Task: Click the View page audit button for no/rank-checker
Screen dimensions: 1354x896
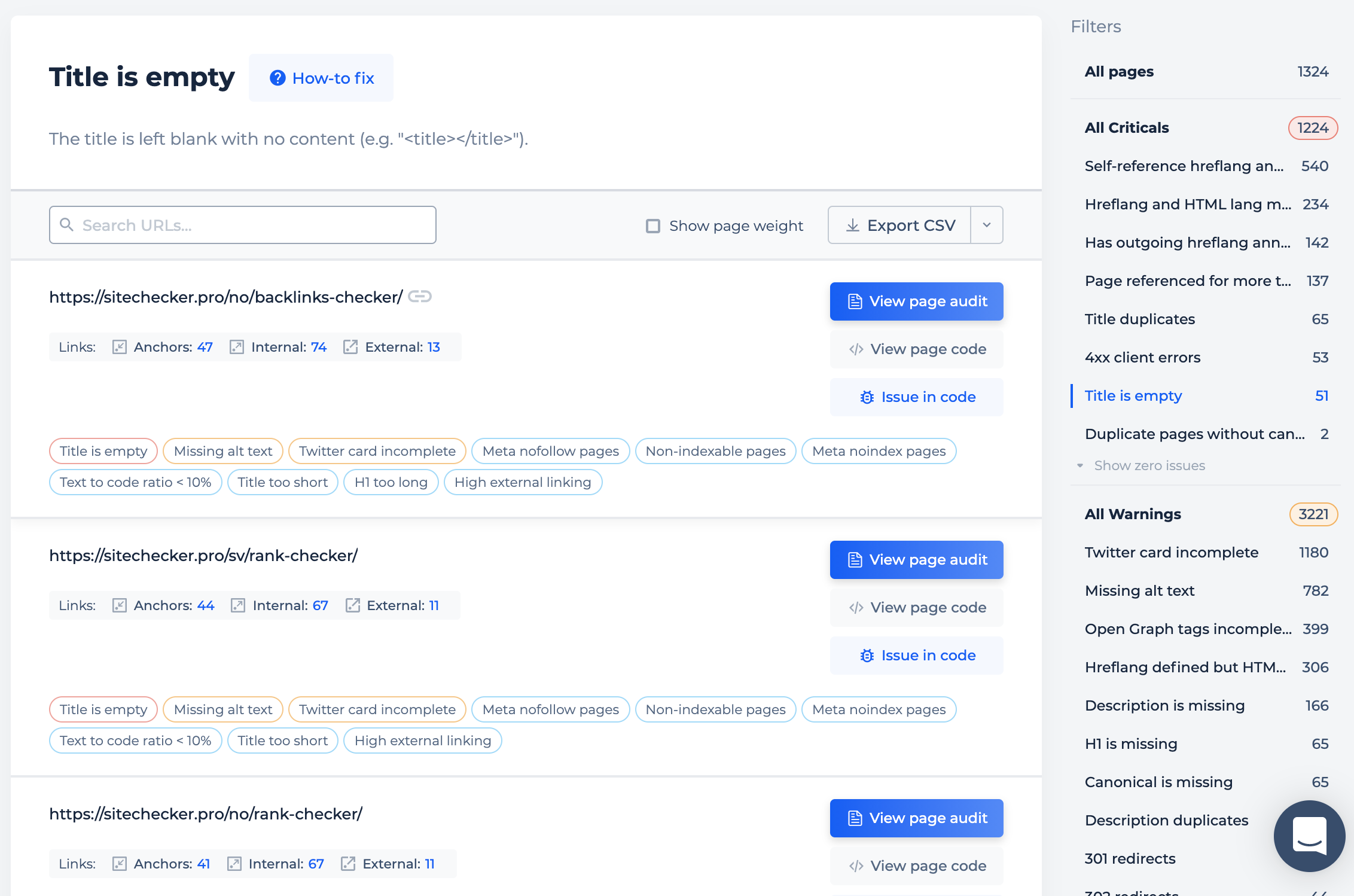Action: [x=917, y=818]
